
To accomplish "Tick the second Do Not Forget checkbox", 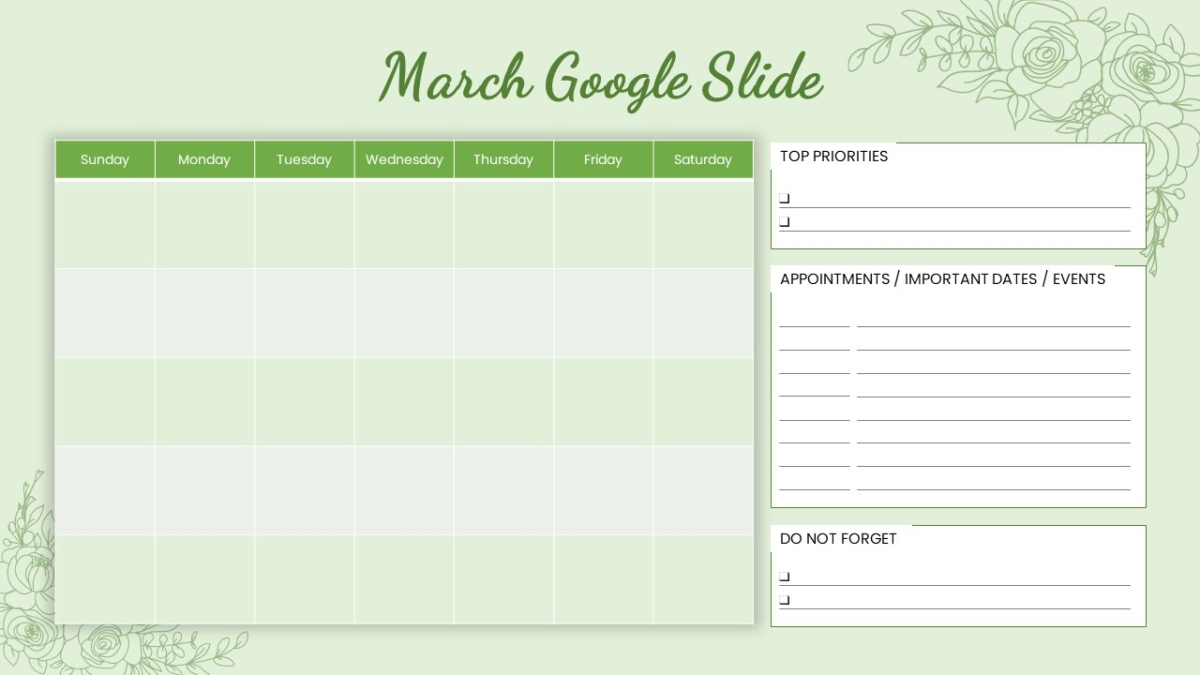I will (x=784, y=600).
